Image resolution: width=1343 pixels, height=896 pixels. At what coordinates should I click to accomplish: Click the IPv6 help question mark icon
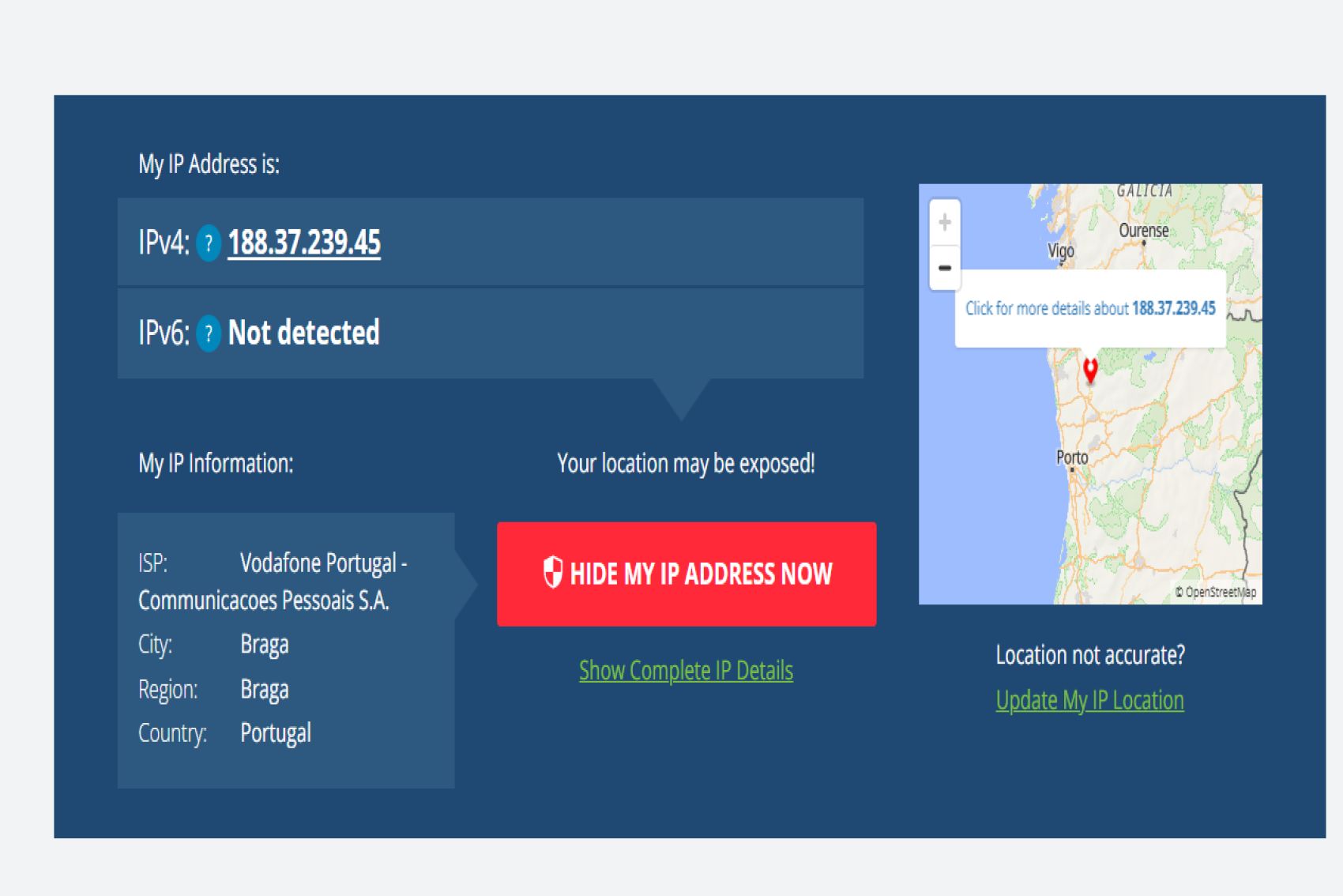209,333
